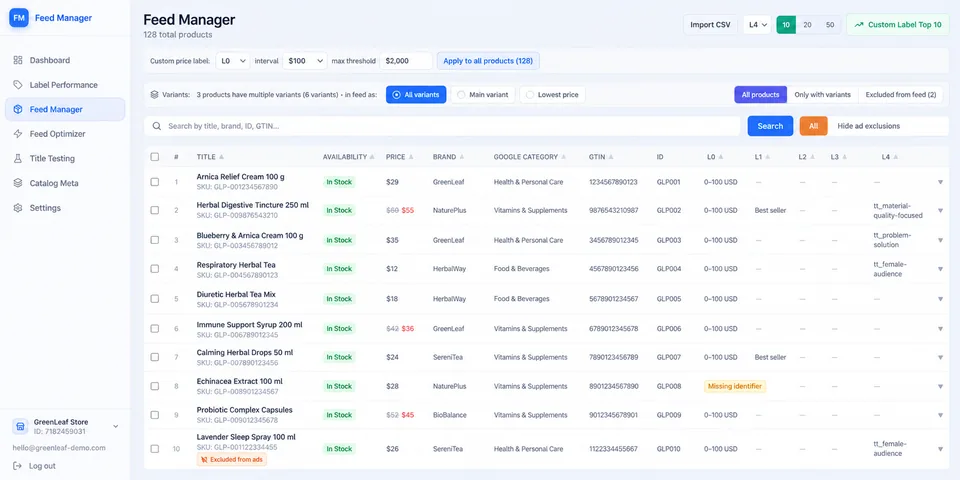The height and width of the screenshot is (480, 960).
Task: Click the Dashboard grid icon in sidebar
Action: point(18,60)
